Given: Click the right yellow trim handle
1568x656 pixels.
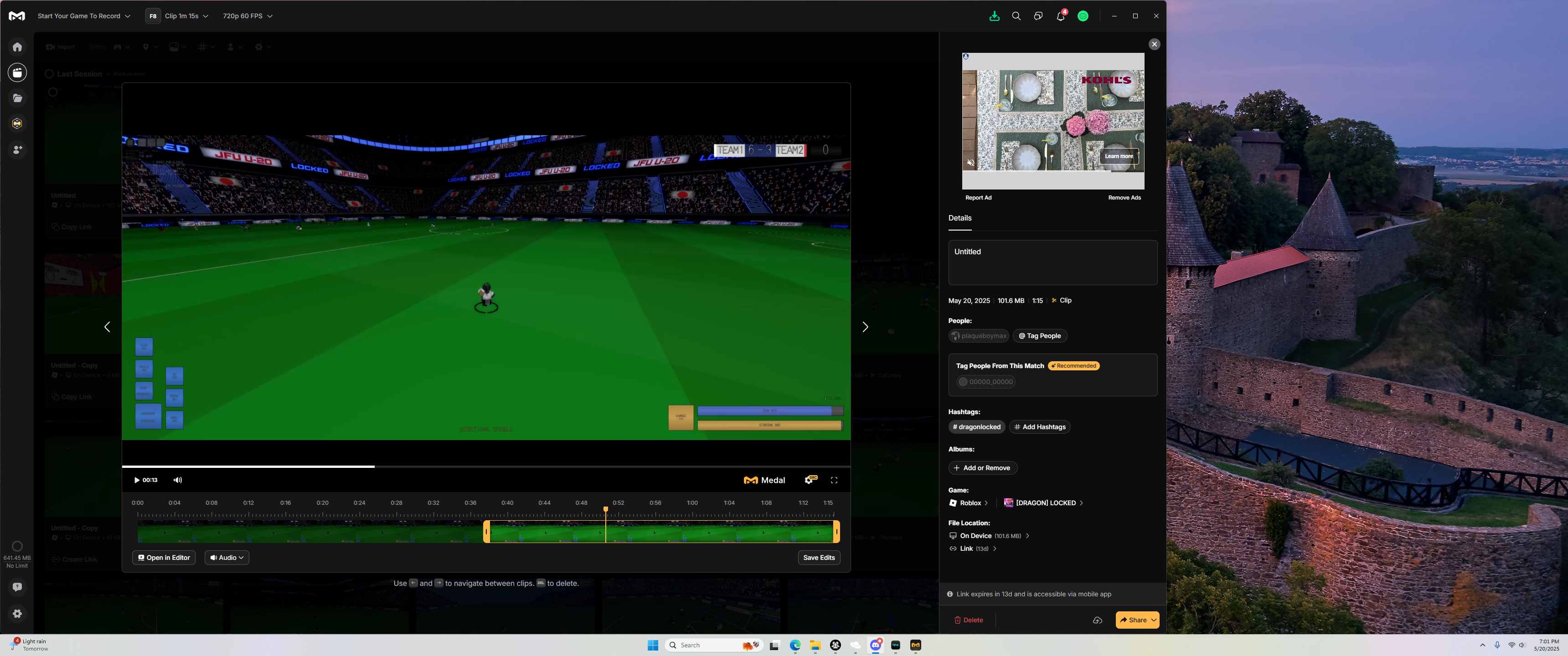Looking at the screenshot, I should (836, 531).
